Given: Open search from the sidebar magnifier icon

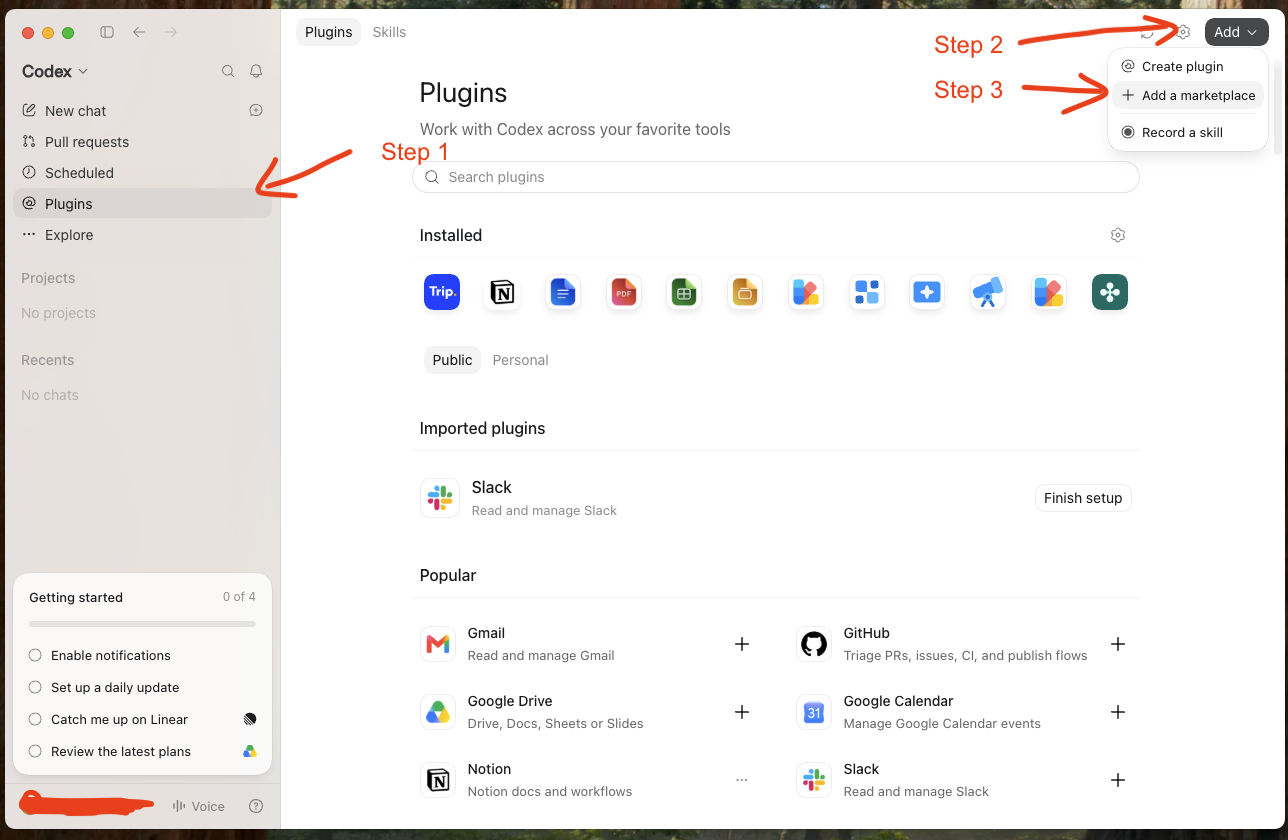Looking at the screenshot, I should click(228, 71).
